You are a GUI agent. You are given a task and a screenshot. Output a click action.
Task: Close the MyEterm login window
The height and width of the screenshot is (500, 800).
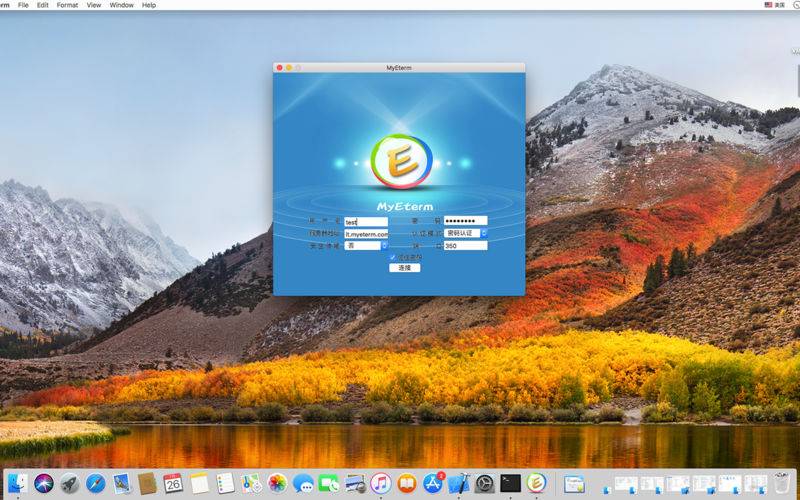coord(280,67)
